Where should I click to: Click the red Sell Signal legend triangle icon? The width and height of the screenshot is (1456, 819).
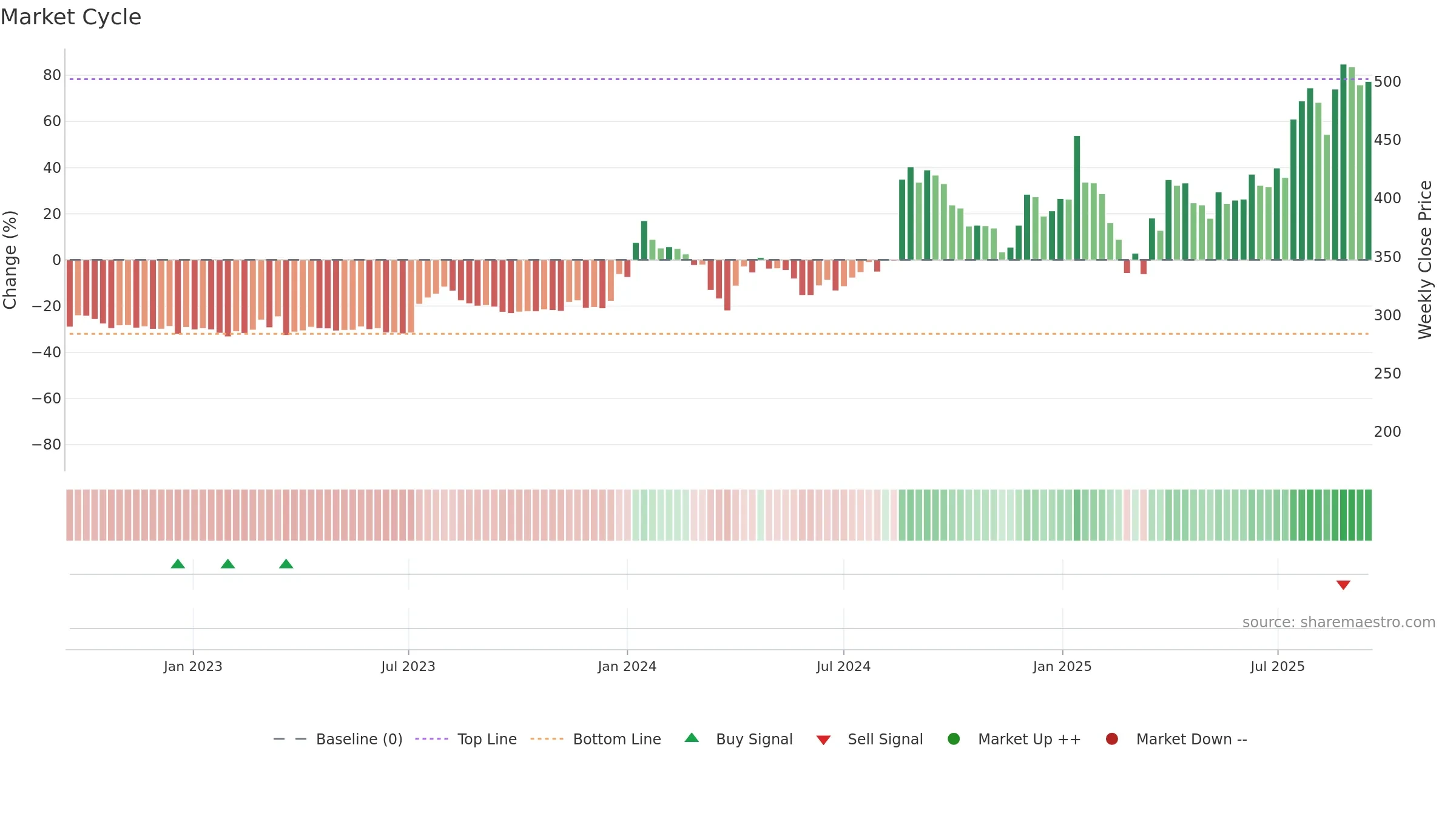tap(823, 740)
